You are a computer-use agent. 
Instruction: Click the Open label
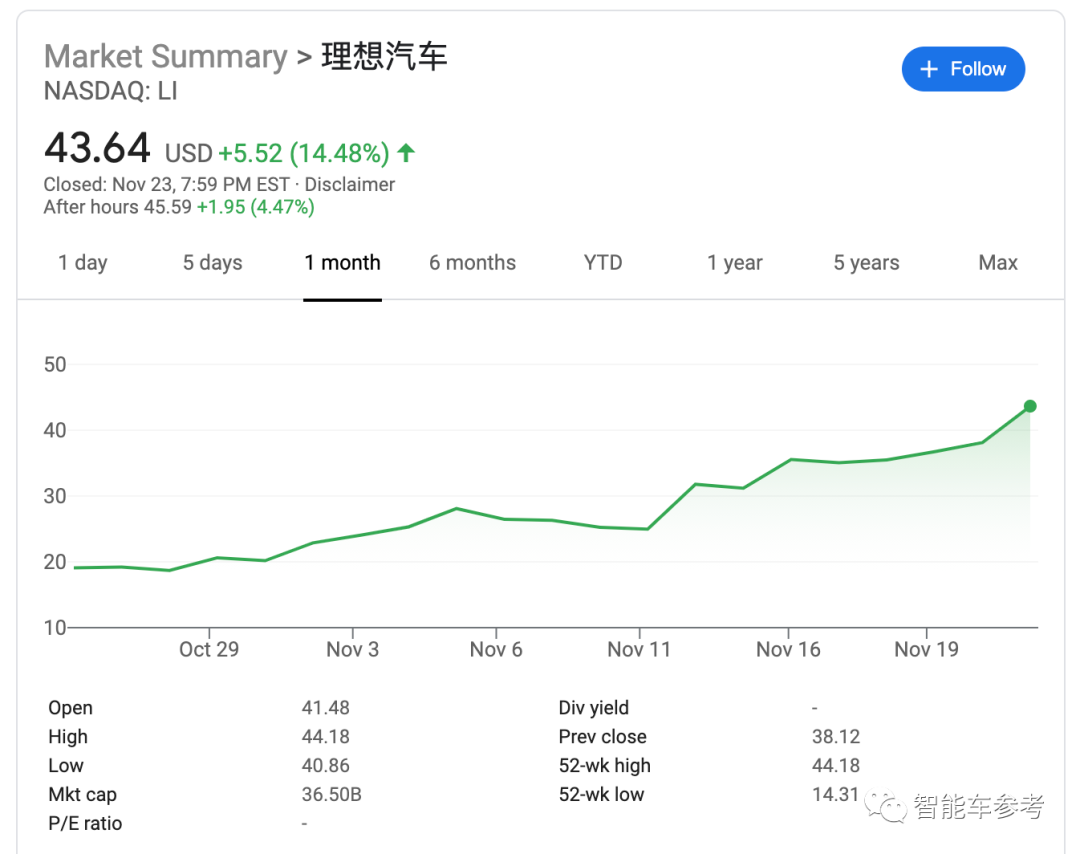(70, 707)
